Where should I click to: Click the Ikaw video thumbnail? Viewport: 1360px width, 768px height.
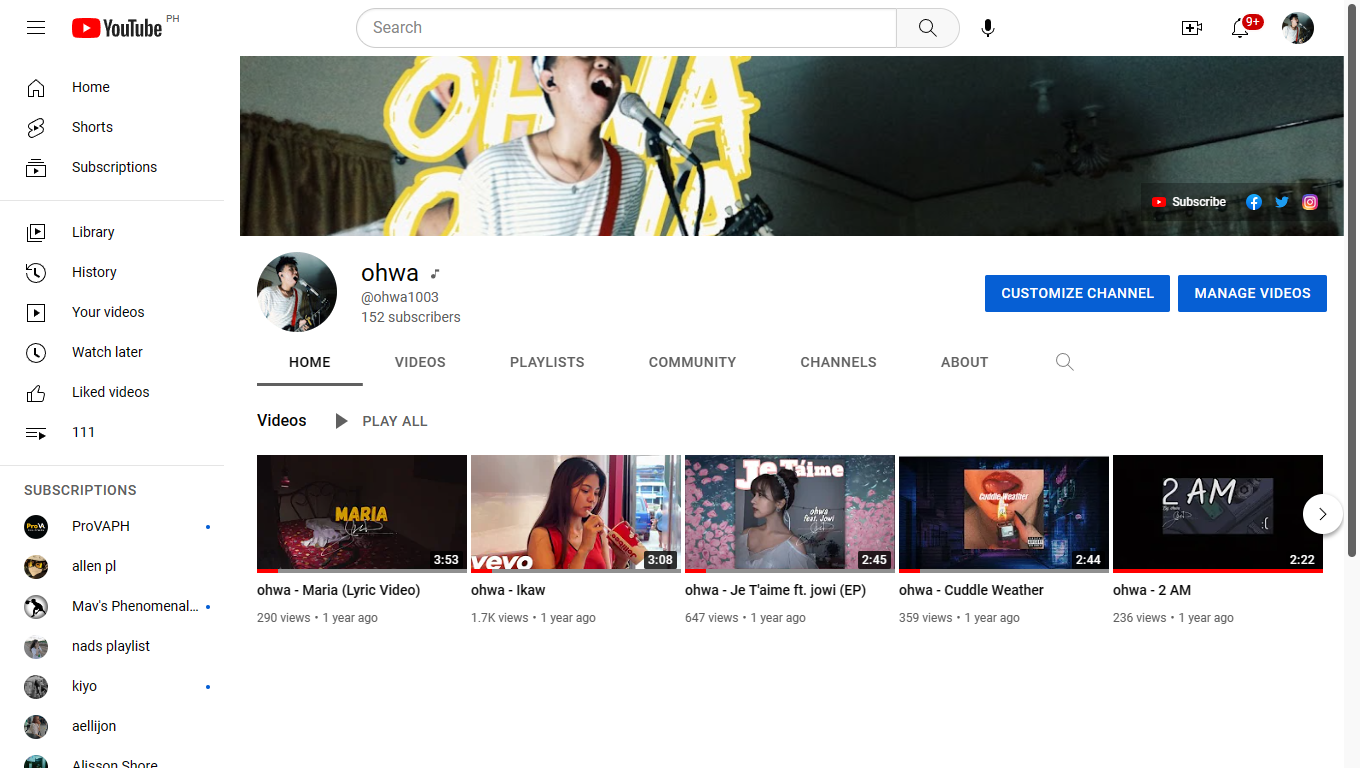(576, 514)
